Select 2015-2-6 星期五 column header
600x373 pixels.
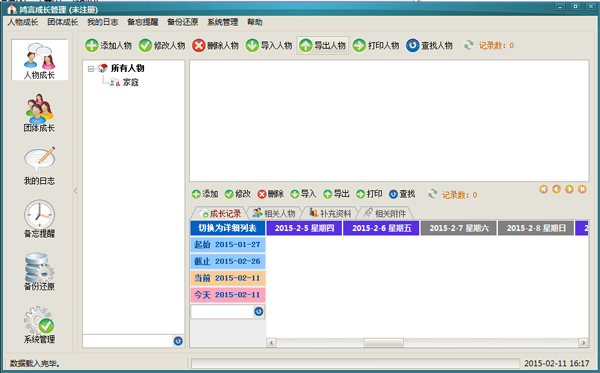(382, 228)
